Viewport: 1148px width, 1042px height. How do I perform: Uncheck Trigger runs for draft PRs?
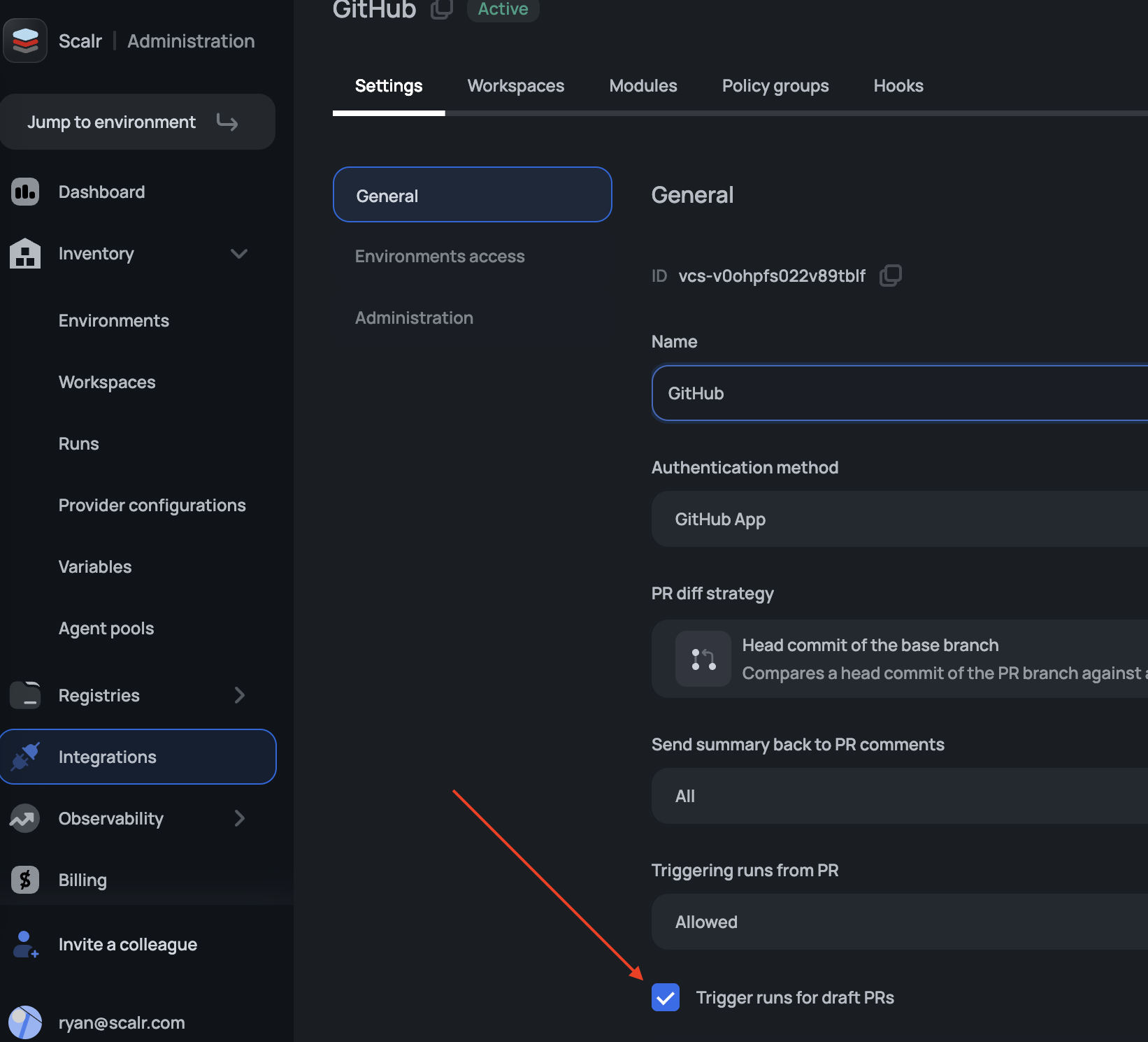point(666,997)
